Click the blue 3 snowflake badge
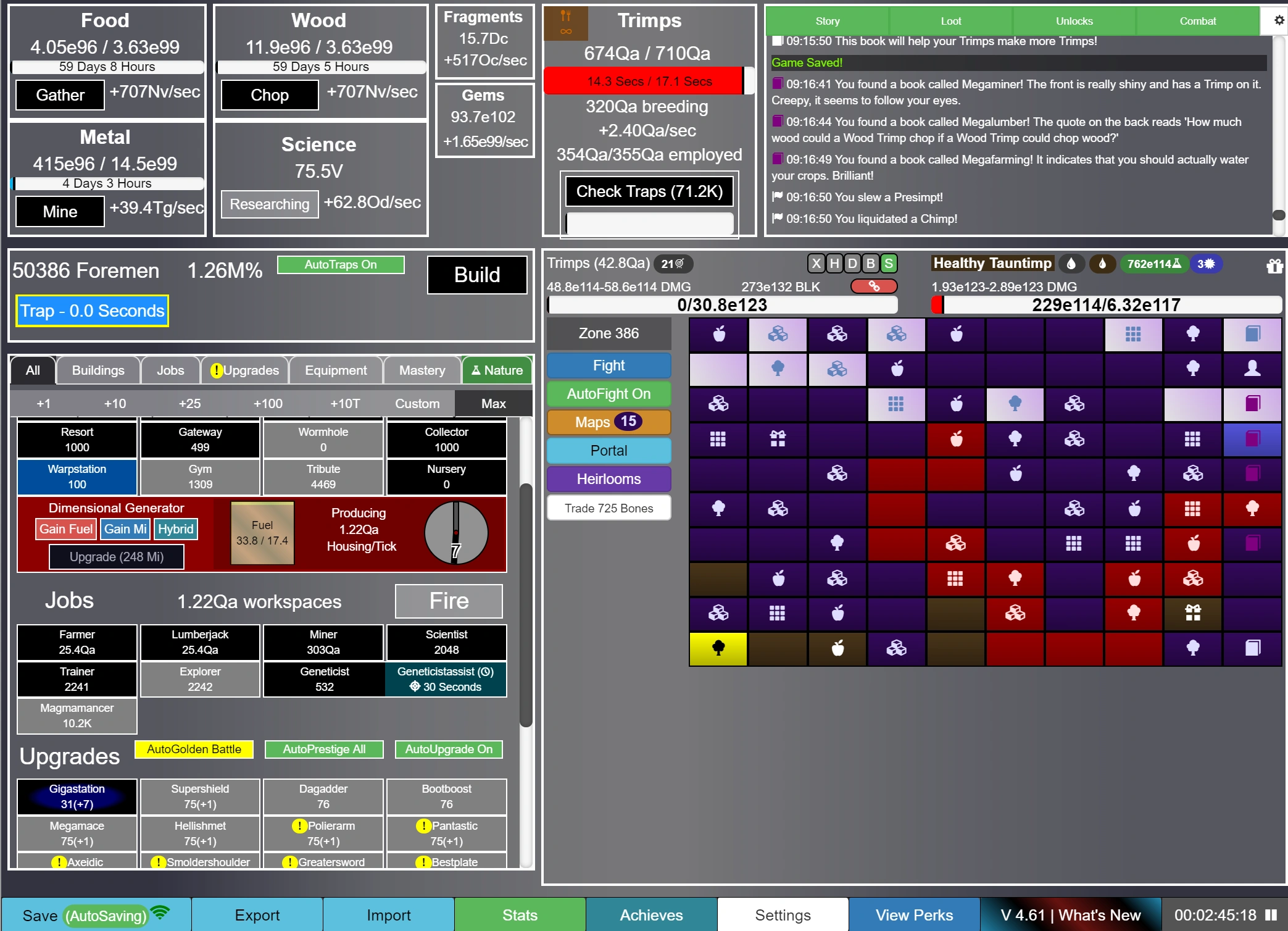This screenshot has height=931, width=1288. (x=1206, y=264)
